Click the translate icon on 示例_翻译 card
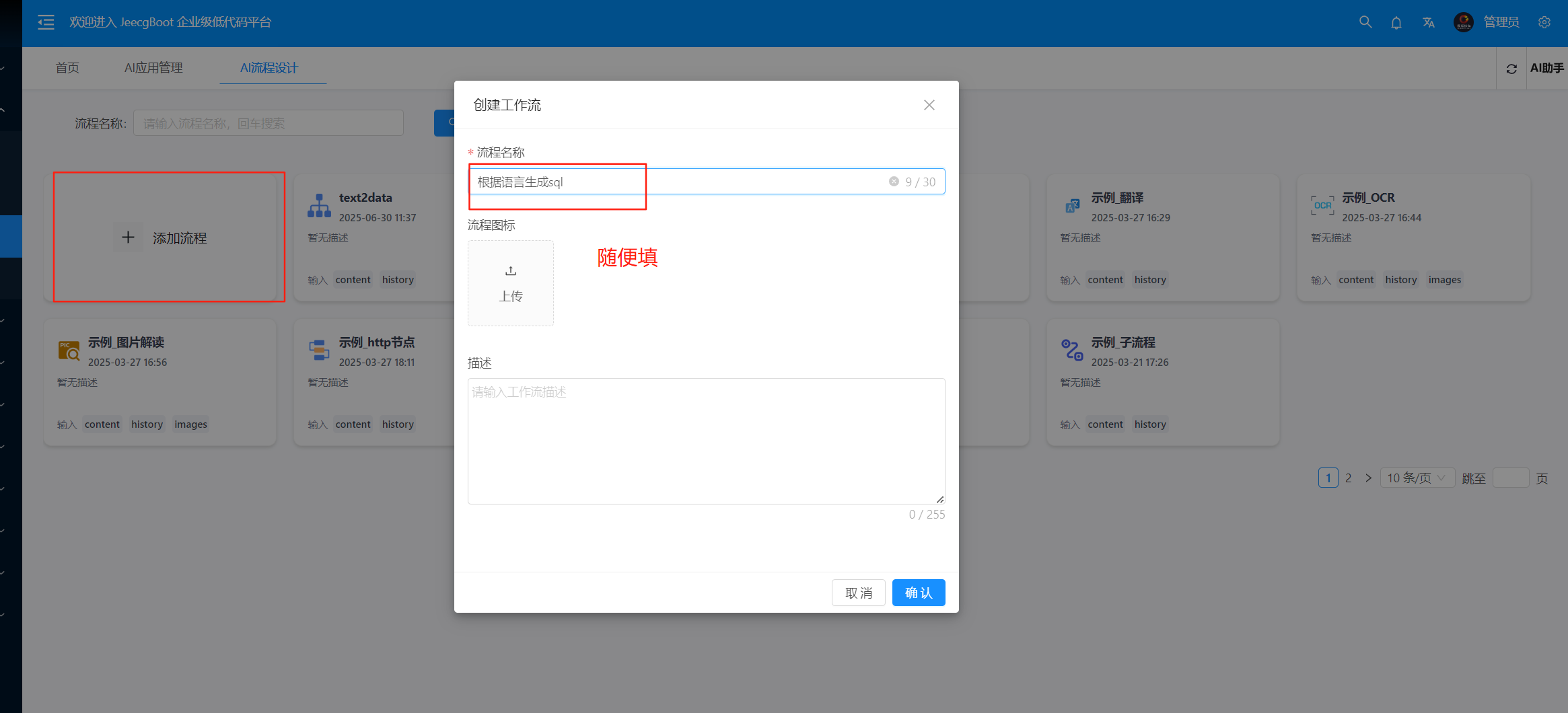Image resolution: width=1568 pixels, height=713 pixels. coord(1072,205)
